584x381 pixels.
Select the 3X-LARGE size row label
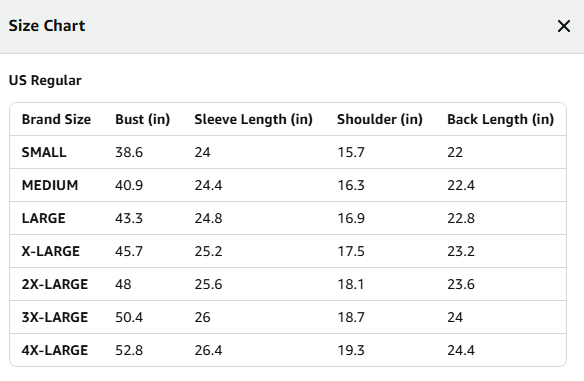(x=55, y=317)
